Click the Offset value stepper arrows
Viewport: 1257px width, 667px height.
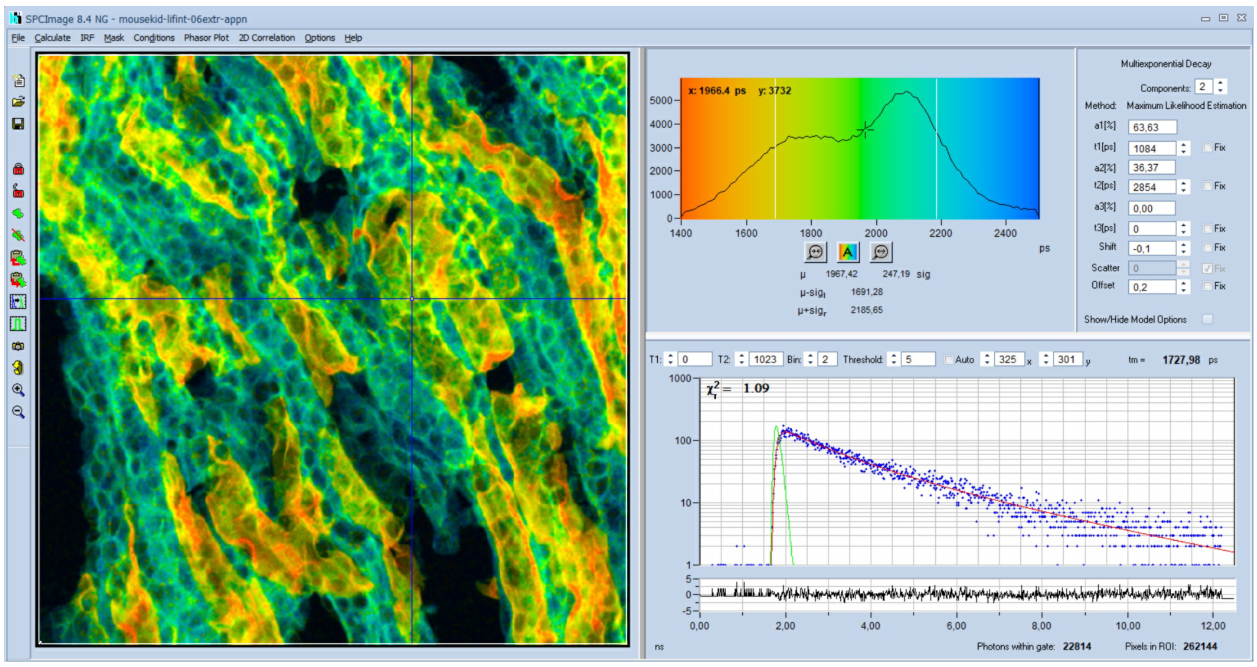pos(1184,286)
